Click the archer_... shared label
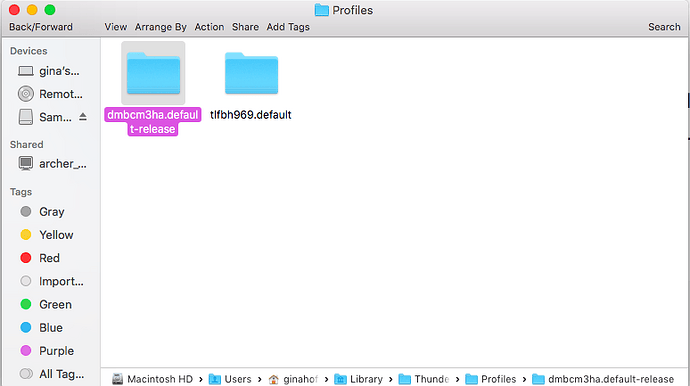Screen dimensions: 690x386 pos(63,164)
